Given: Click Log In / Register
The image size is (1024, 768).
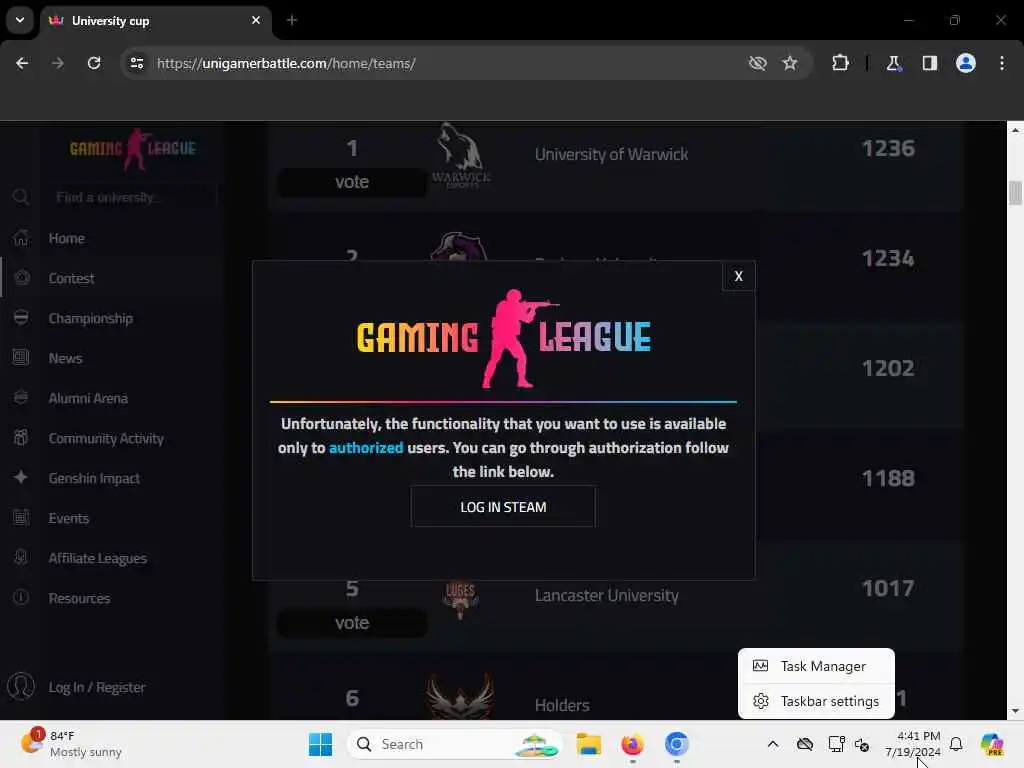Looking at the screenshot, I should click(97, 687).
